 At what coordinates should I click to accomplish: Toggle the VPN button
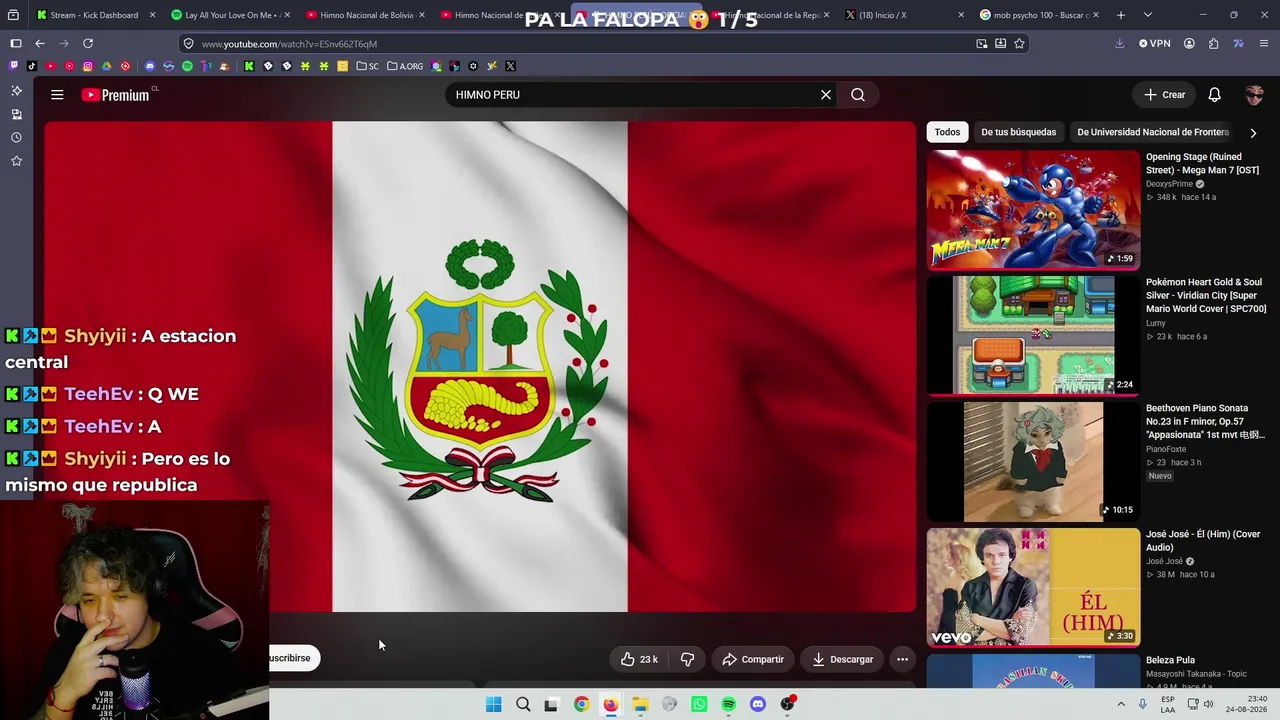[1155, 44]
